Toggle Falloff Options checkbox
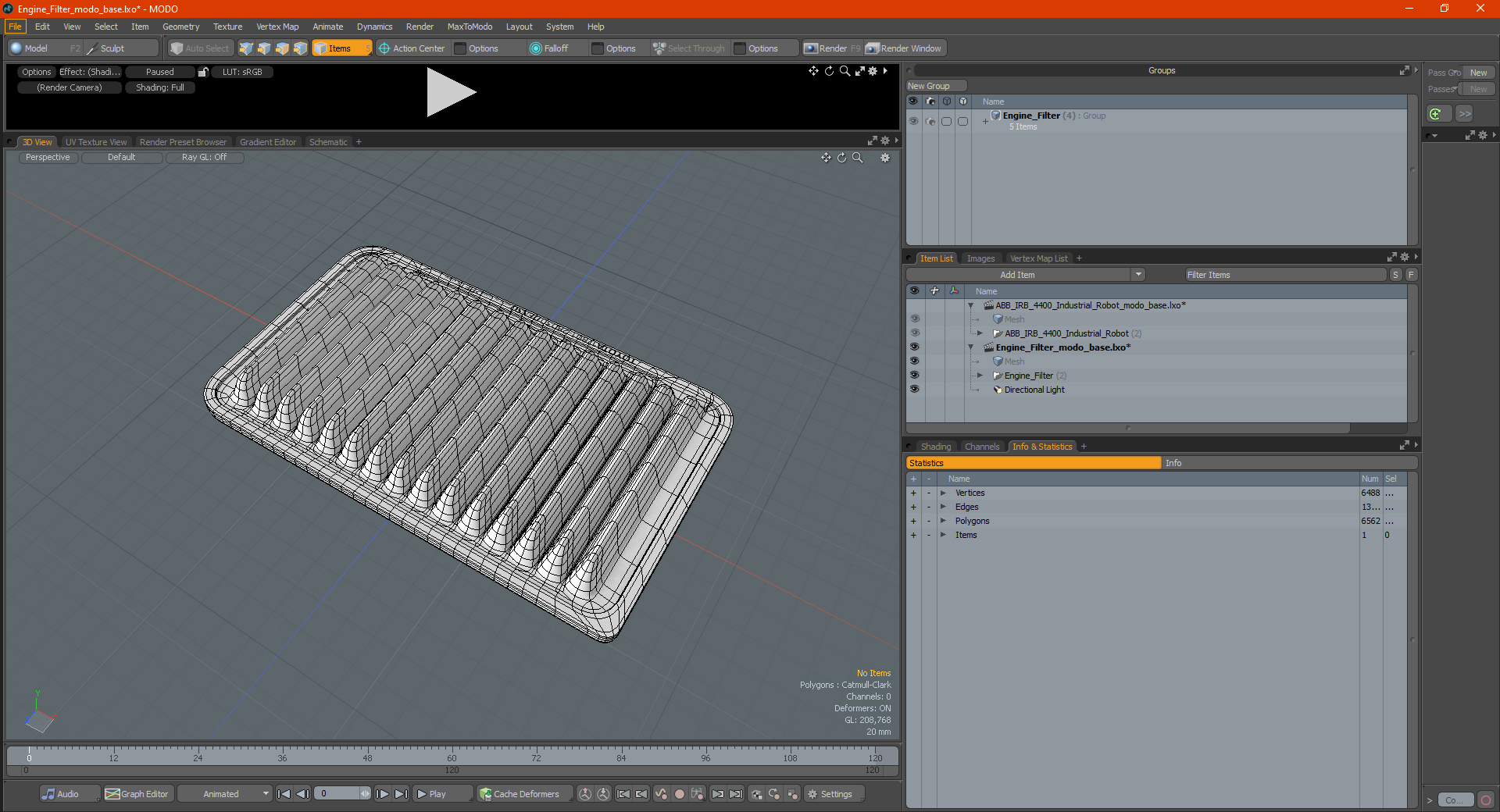Image resolution: width=1500 pixels, height=812 pixels. (x=598, y=48)
